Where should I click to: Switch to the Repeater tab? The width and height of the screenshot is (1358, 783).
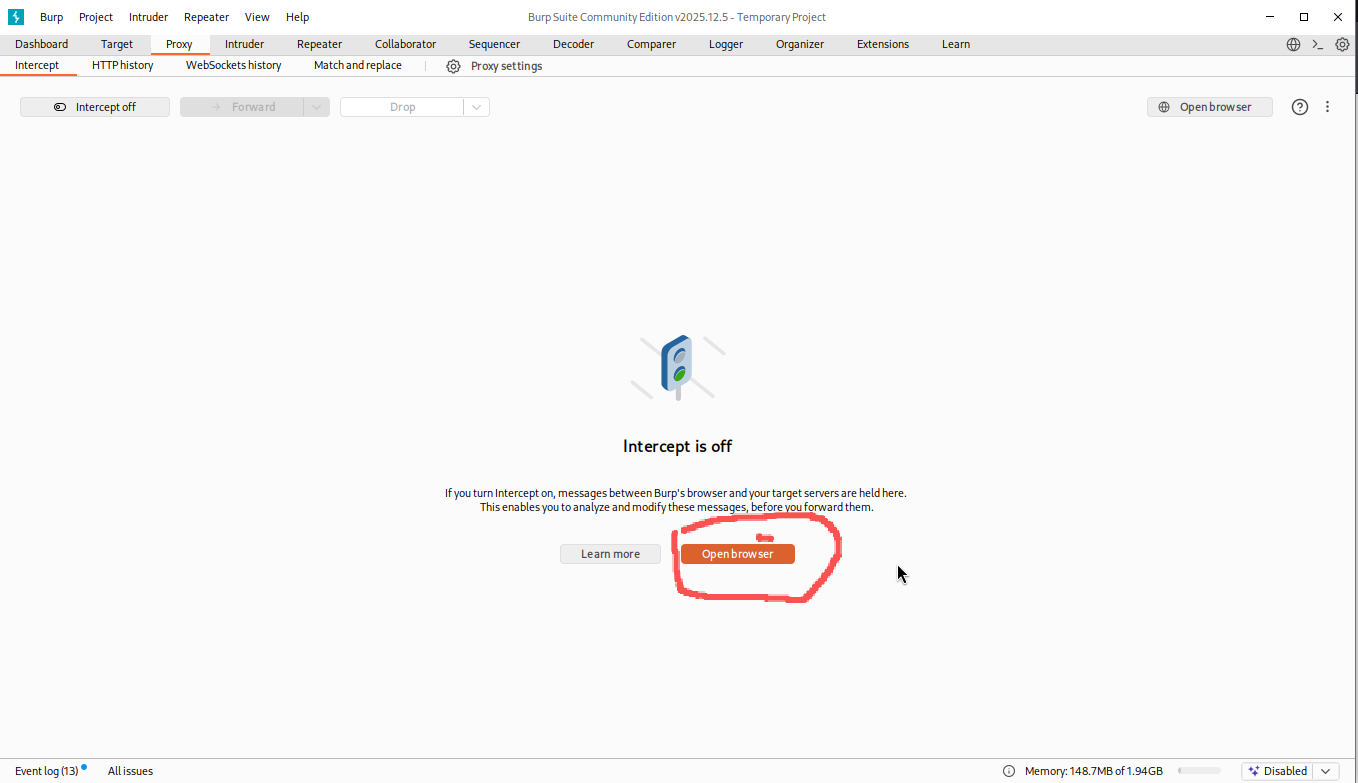click(319, 44)
